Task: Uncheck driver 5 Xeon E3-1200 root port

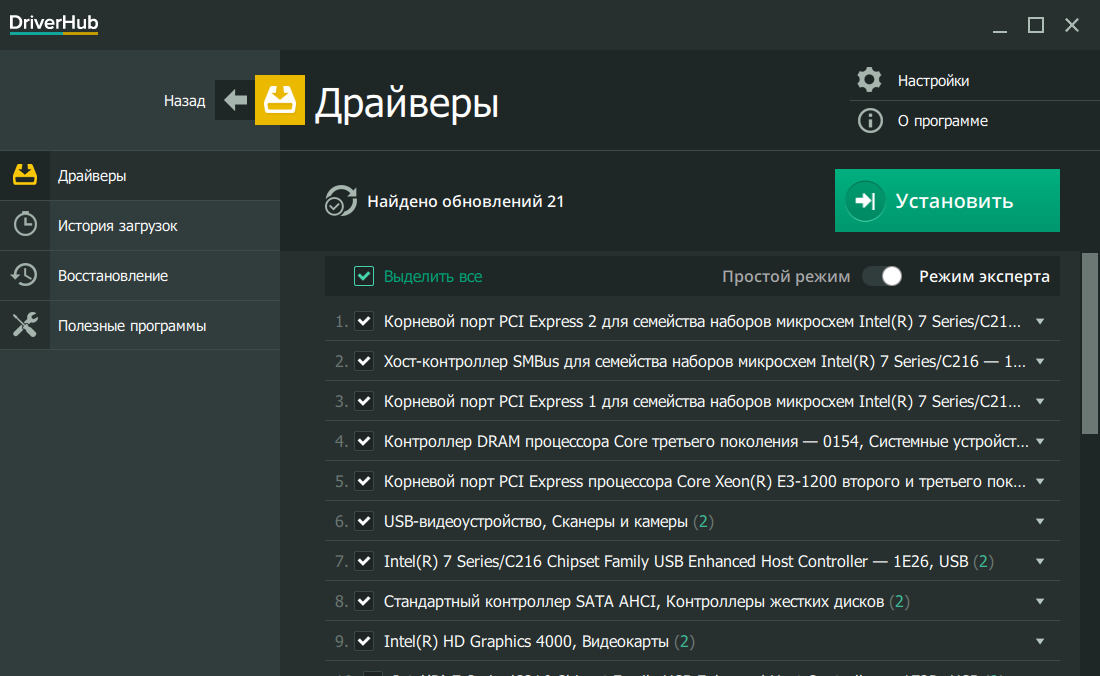Action: (x=363, y=482)
